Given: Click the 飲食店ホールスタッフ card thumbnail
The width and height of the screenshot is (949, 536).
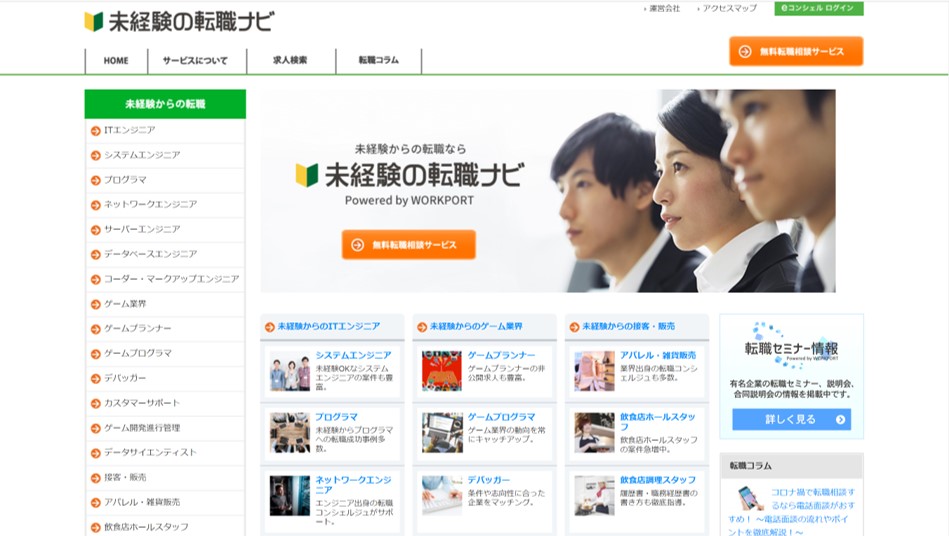Looking at the screenshot, I should point(594,433).
